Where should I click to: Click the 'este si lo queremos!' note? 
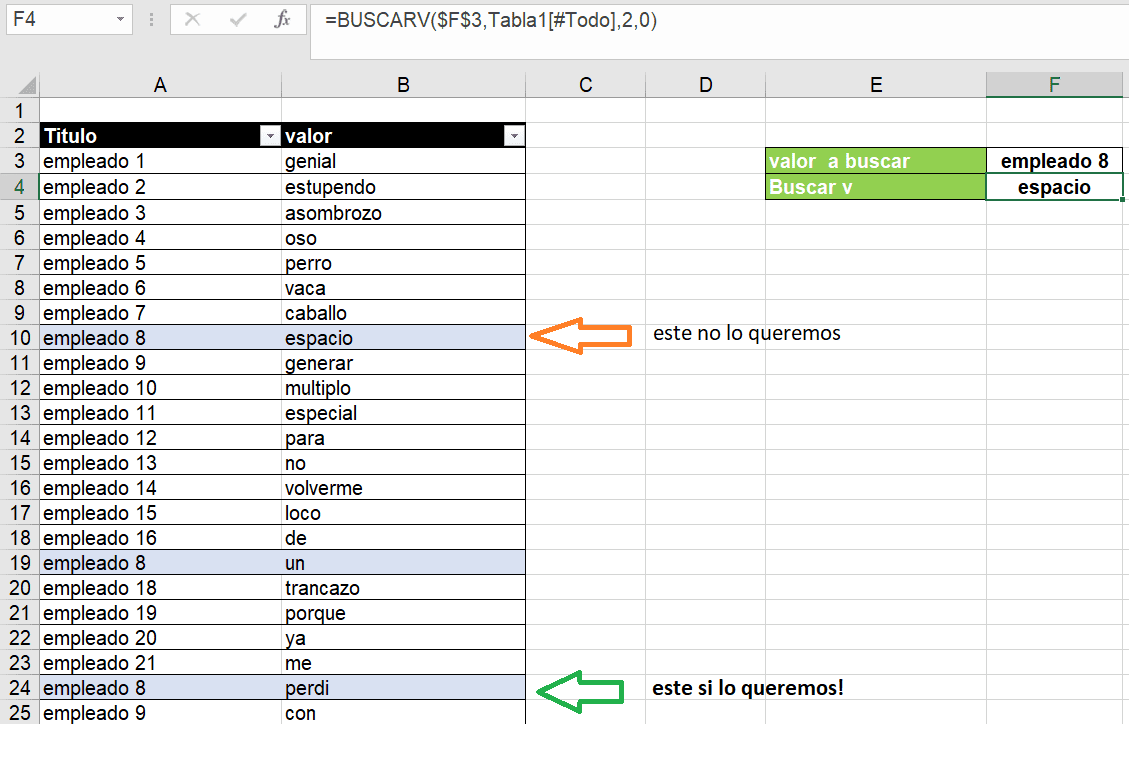tap(747, 688)
